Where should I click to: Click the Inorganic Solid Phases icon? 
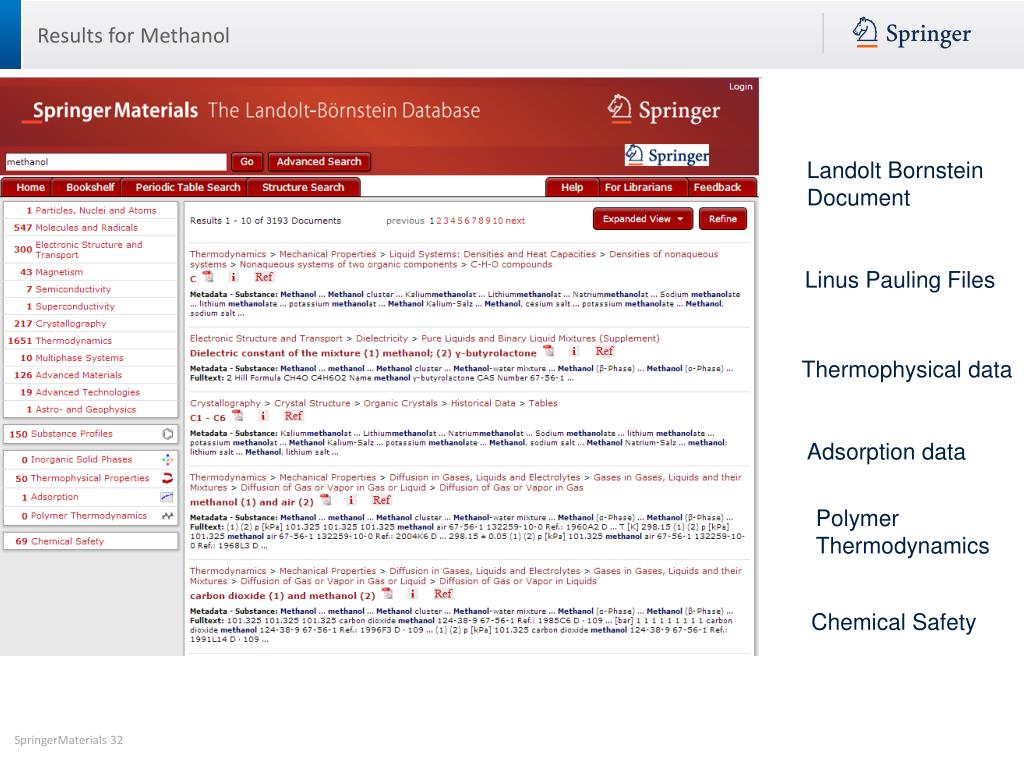click(x=168, y=459)
